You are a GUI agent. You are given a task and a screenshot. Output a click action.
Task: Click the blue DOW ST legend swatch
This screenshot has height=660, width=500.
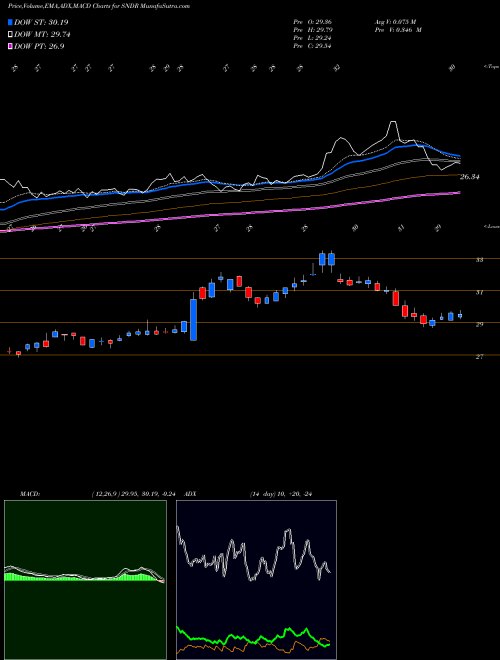tap(10, 22)
